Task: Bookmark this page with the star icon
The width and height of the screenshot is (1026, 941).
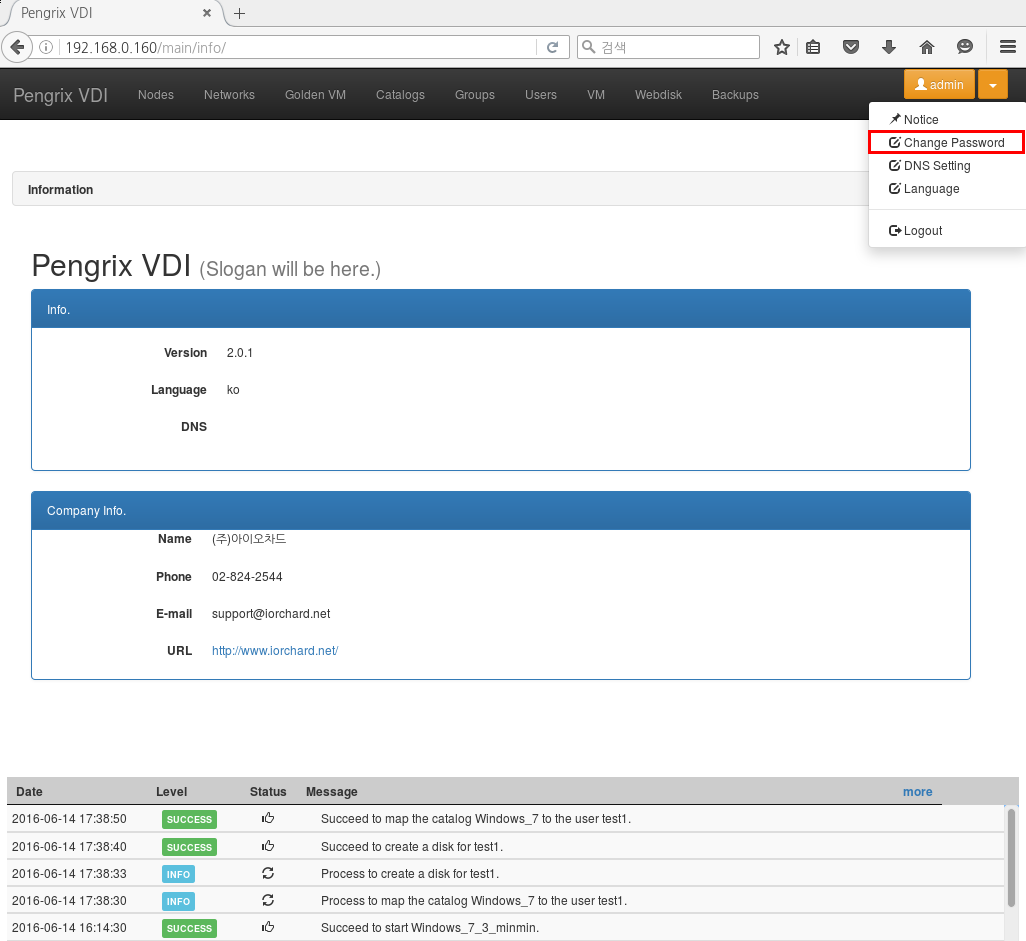Action: [781, 47]
